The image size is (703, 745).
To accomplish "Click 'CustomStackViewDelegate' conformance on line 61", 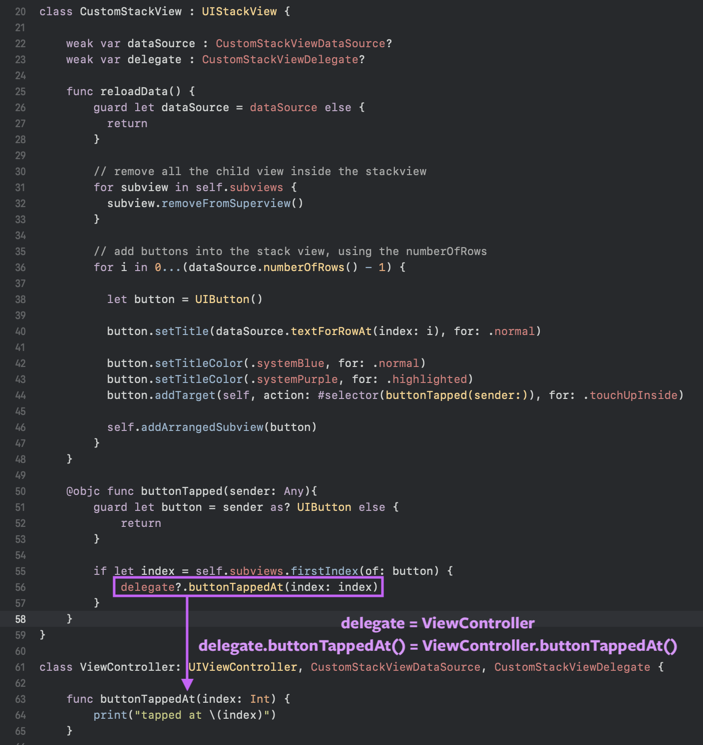I will [x=572, y=667].
